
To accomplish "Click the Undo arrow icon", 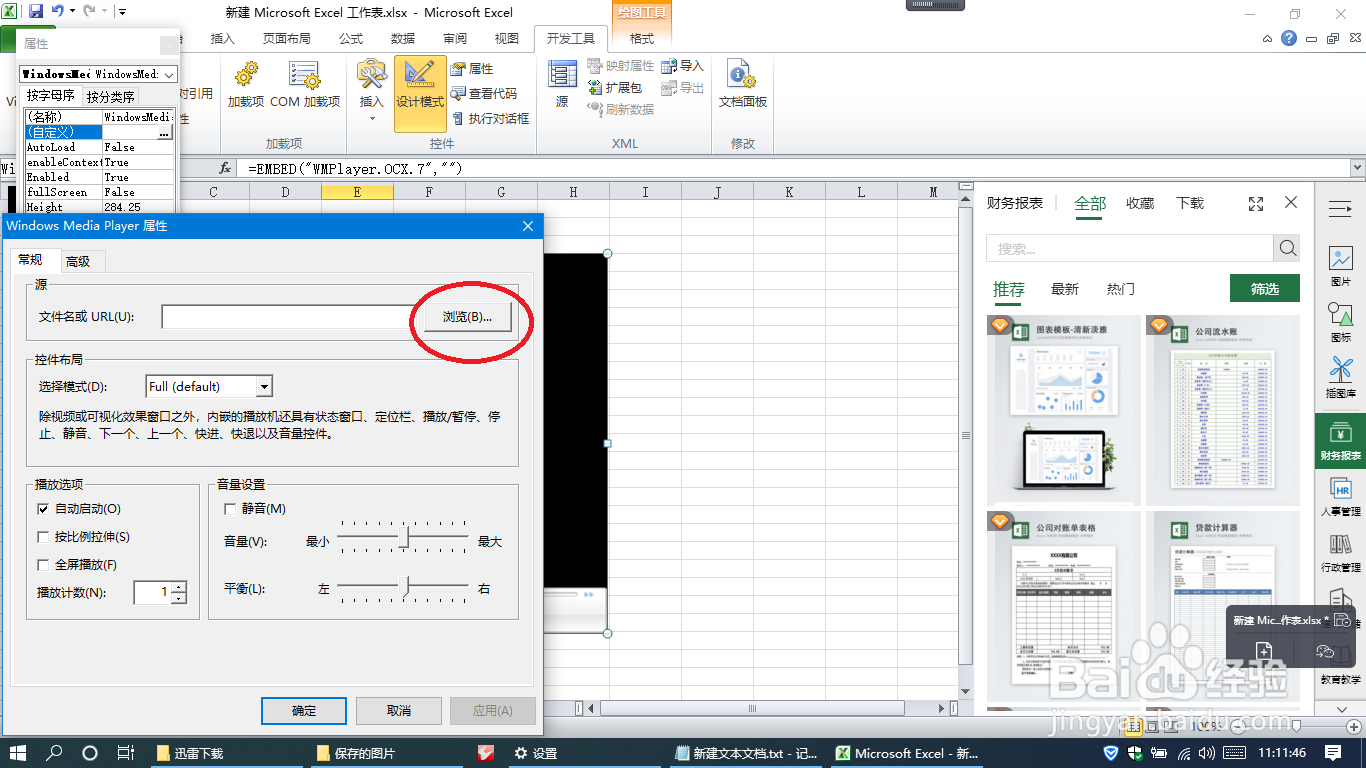I will click(x=58, y=11).
